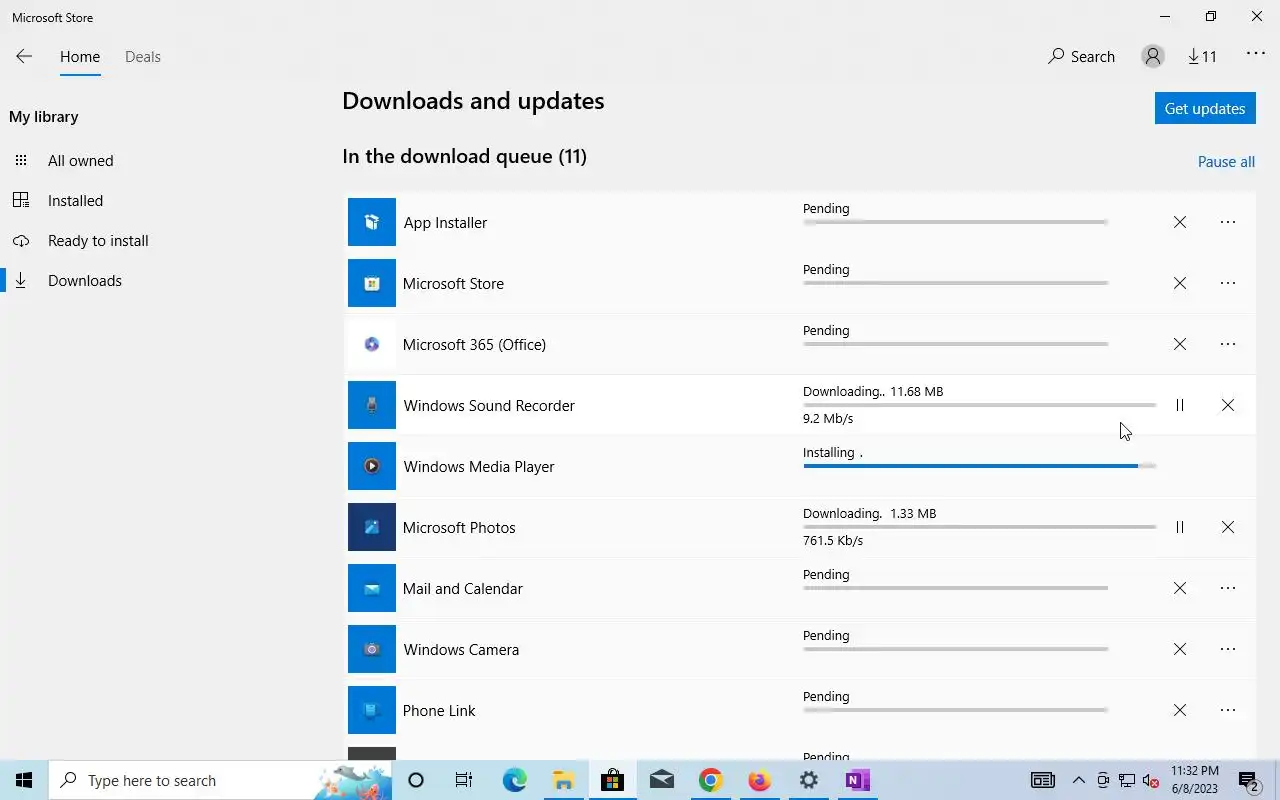Click Windows Sound Recorder download progress bar

click(979, 405)
